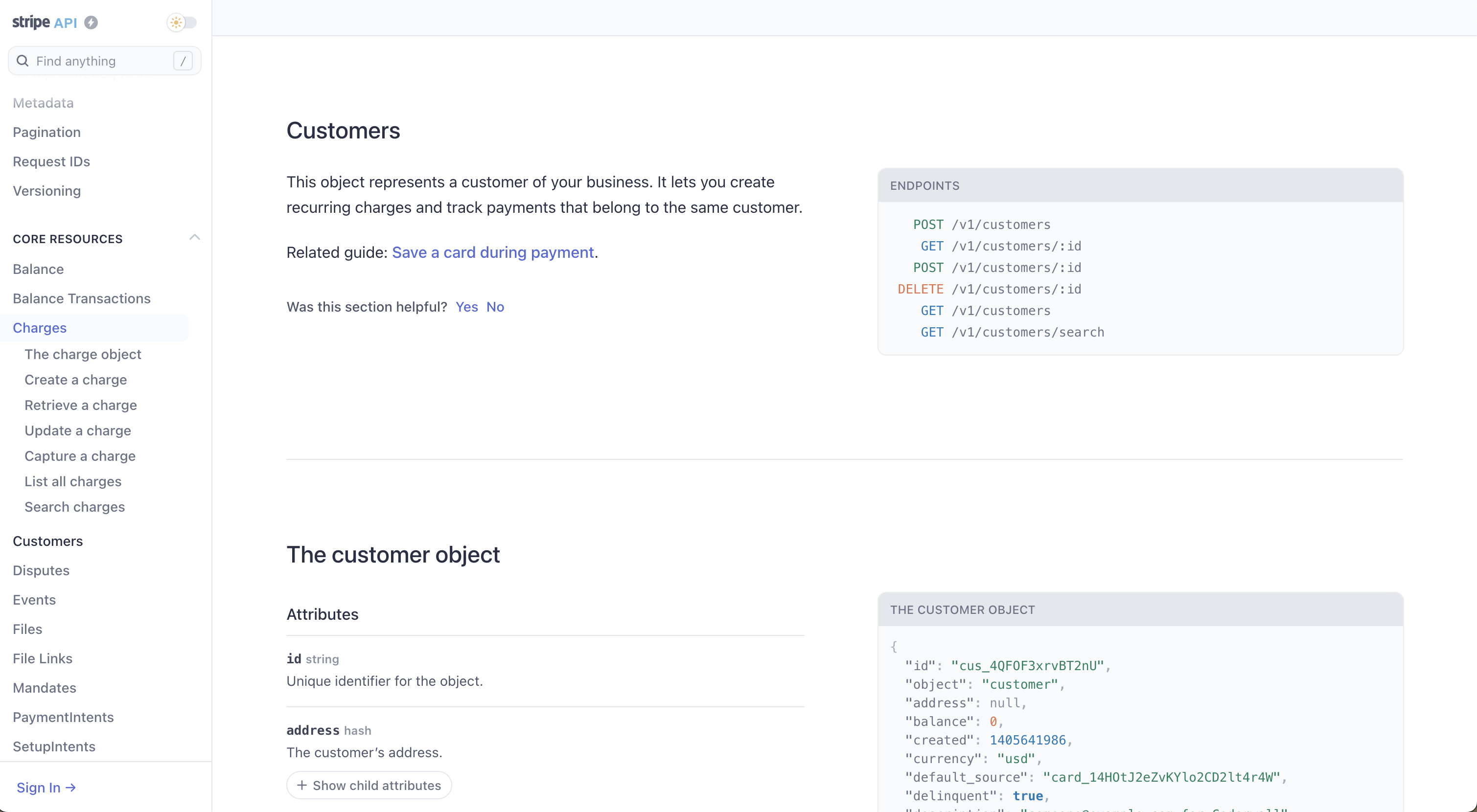
Task: Click the "id" string attribute name
Action: [294, 659]
